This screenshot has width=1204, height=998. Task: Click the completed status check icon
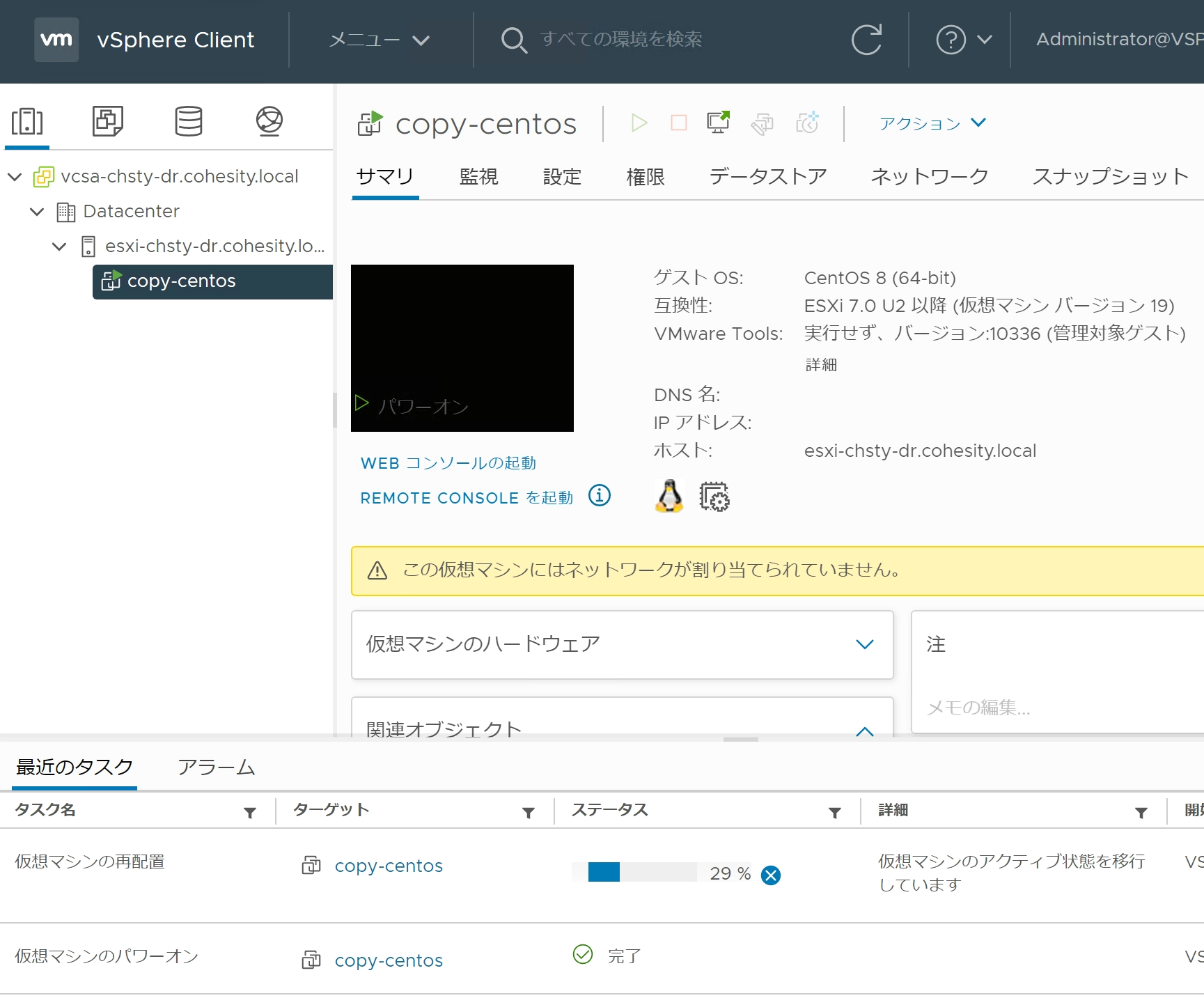583,954
